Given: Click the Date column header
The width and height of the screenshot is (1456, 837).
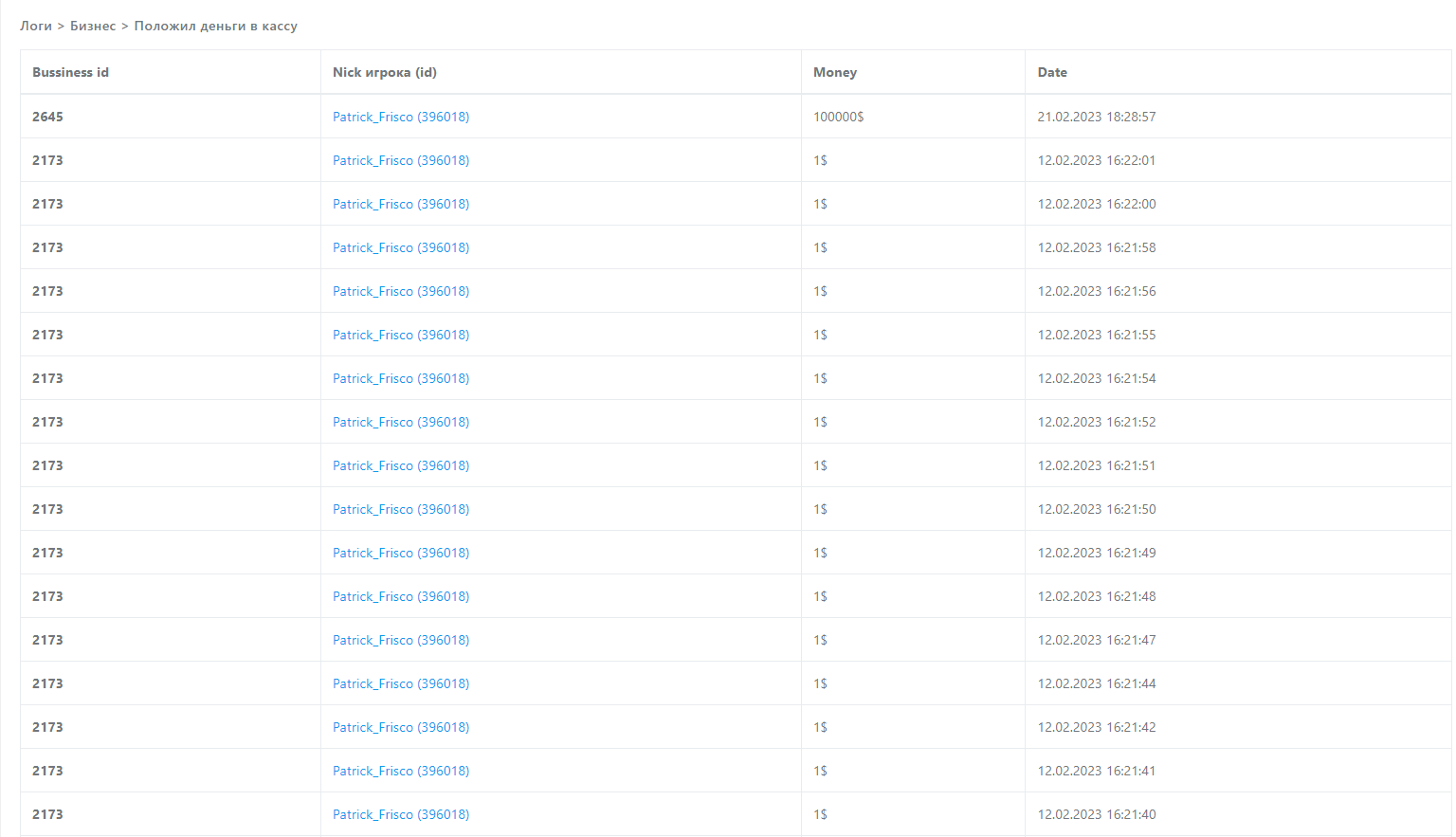Looking at the screenshot, I should click(1051, 72).
